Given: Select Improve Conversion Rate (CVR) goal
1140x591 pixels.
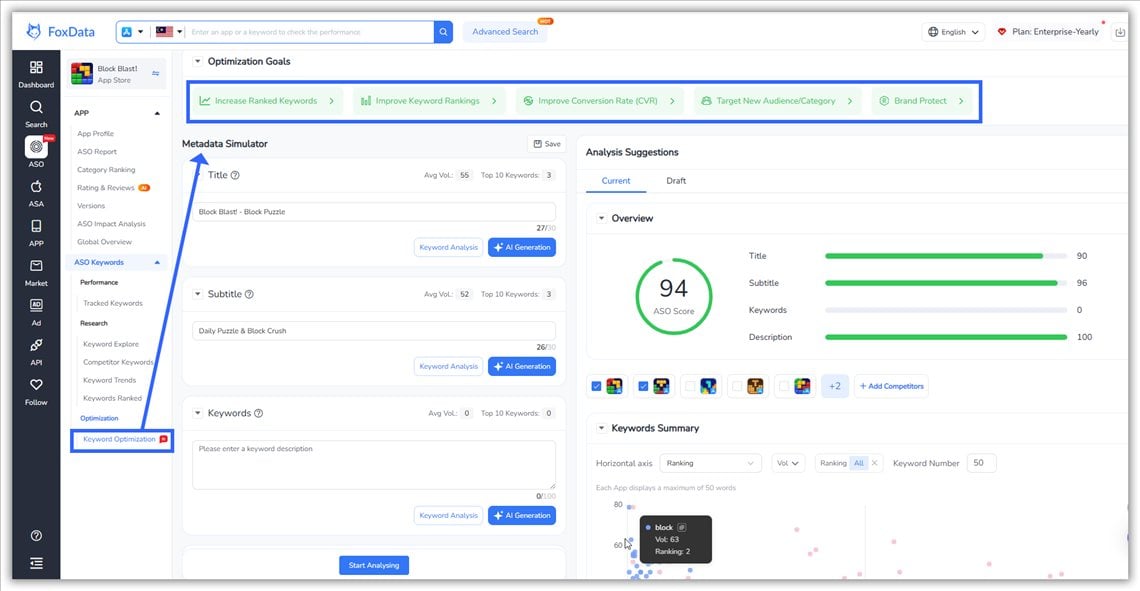Looking at the screenshot, I should pos(600,101).
